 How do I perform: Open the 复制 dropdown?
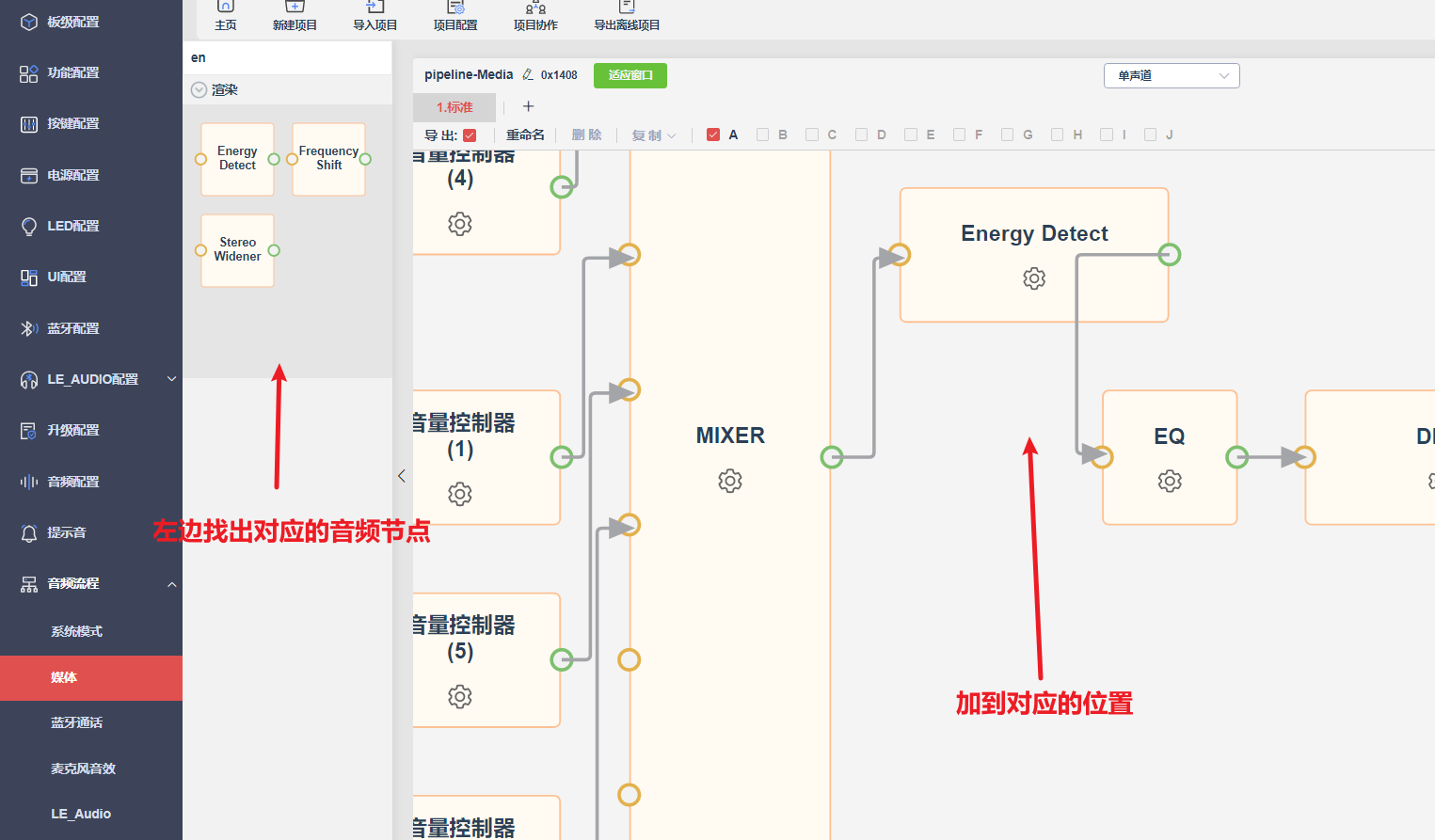[654, 135]
